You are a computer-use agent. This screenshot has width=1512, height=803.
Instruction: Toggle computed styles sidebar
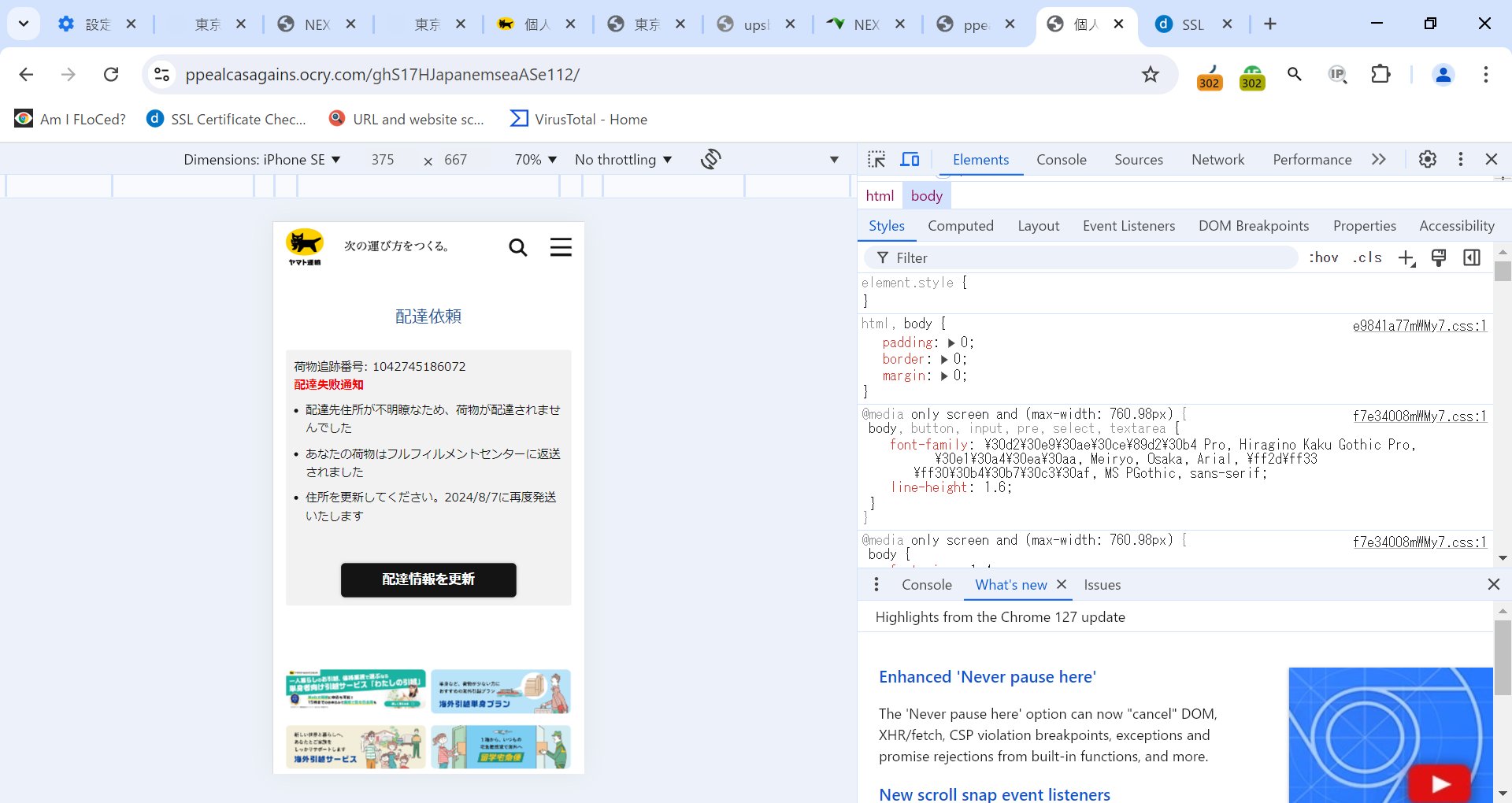coord(1471,257)
